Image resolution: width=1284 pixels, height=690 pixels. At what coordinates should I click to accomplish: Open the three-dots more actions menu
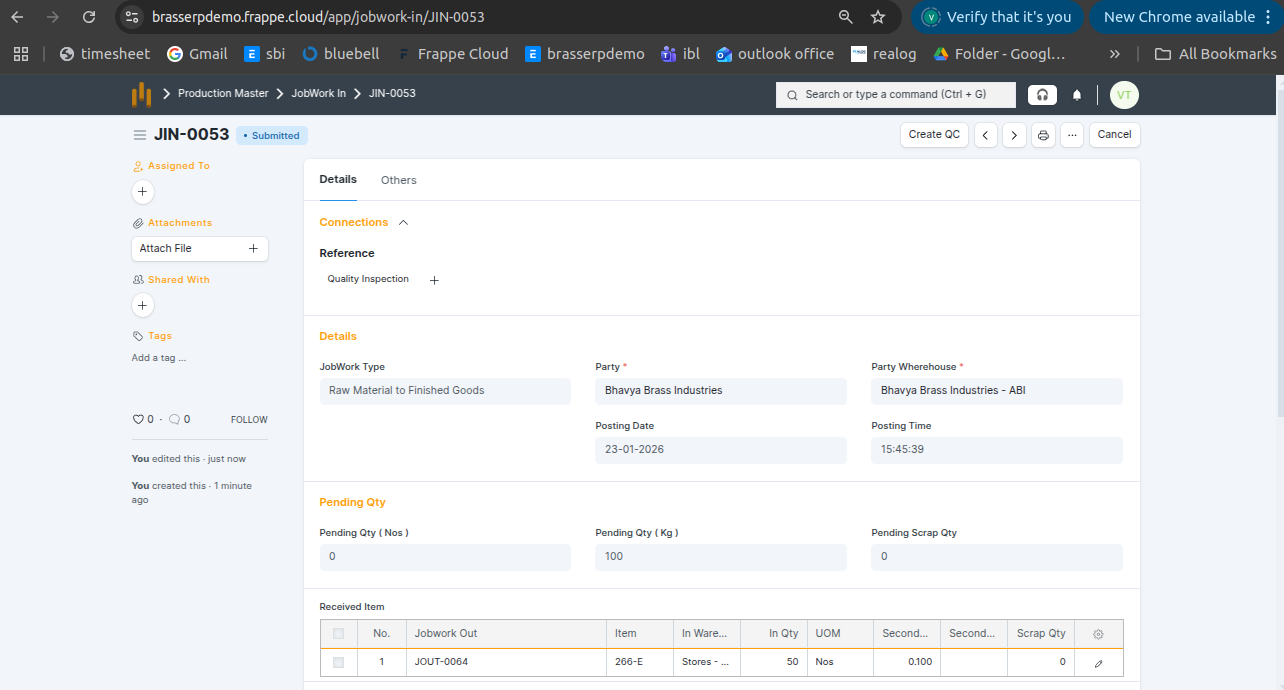tap(1072, 135)
